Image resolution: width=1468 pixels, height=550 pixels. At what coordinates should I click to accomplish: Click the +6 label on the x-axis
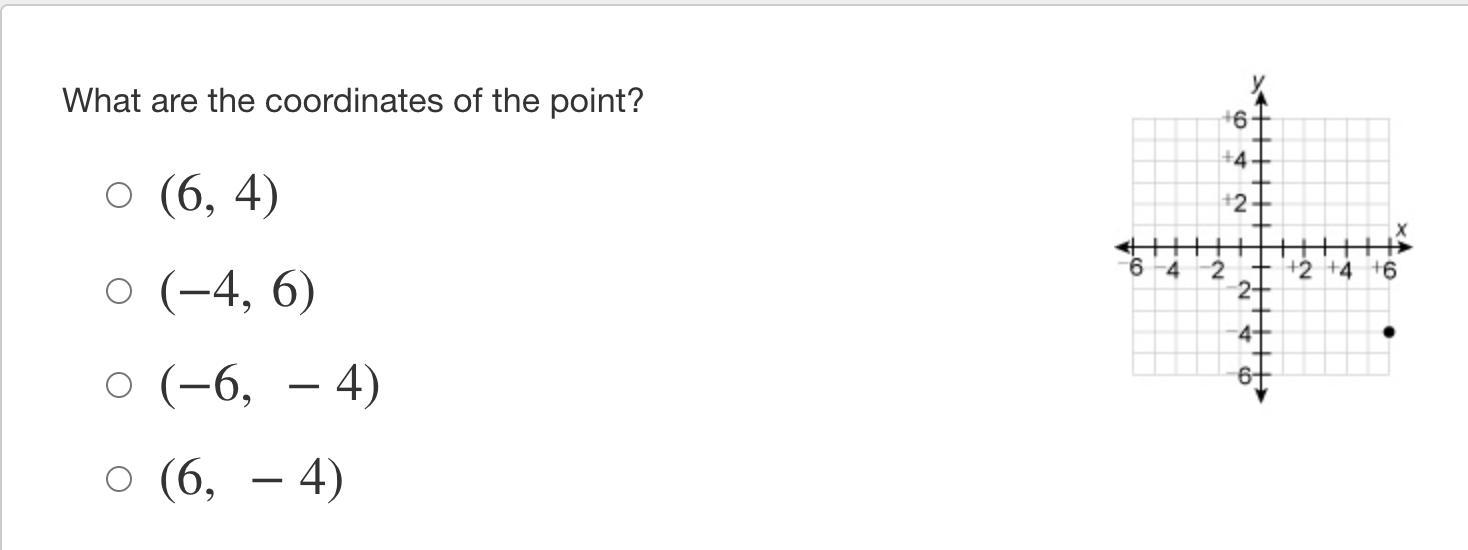tap(1385, 269)
